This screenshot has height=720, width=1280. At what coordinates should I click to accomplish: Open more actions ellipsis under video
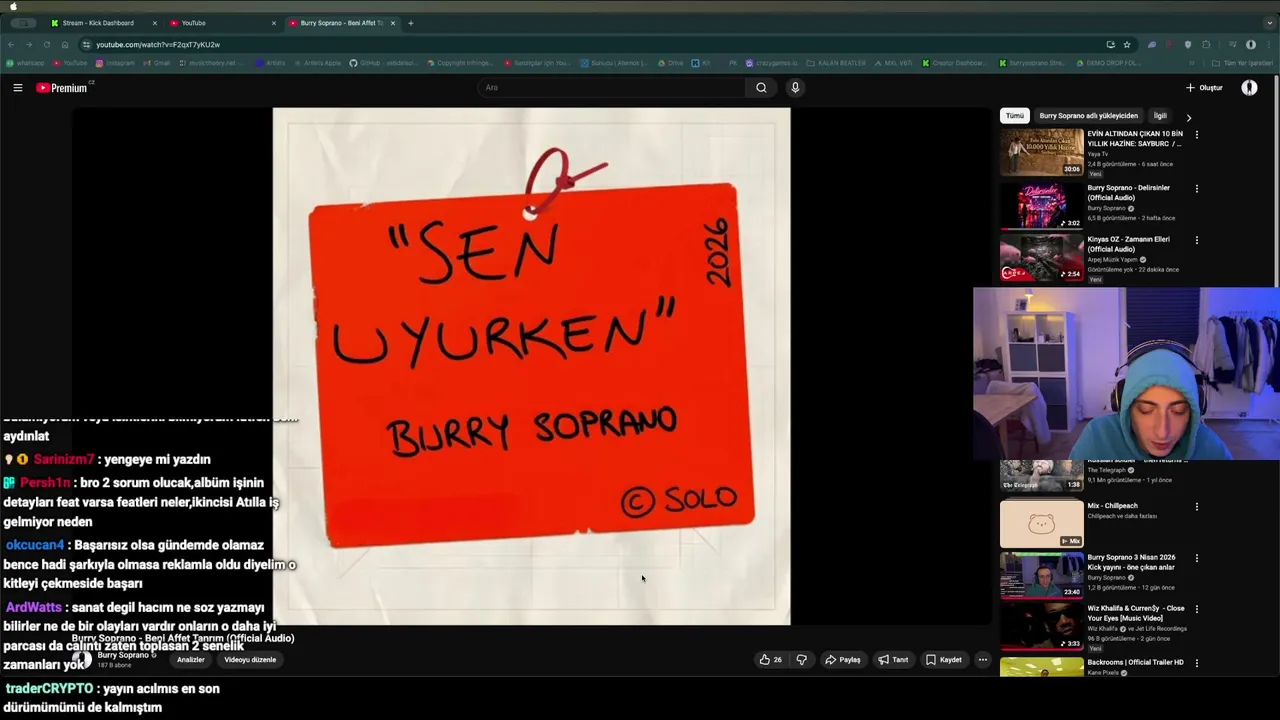982,660
